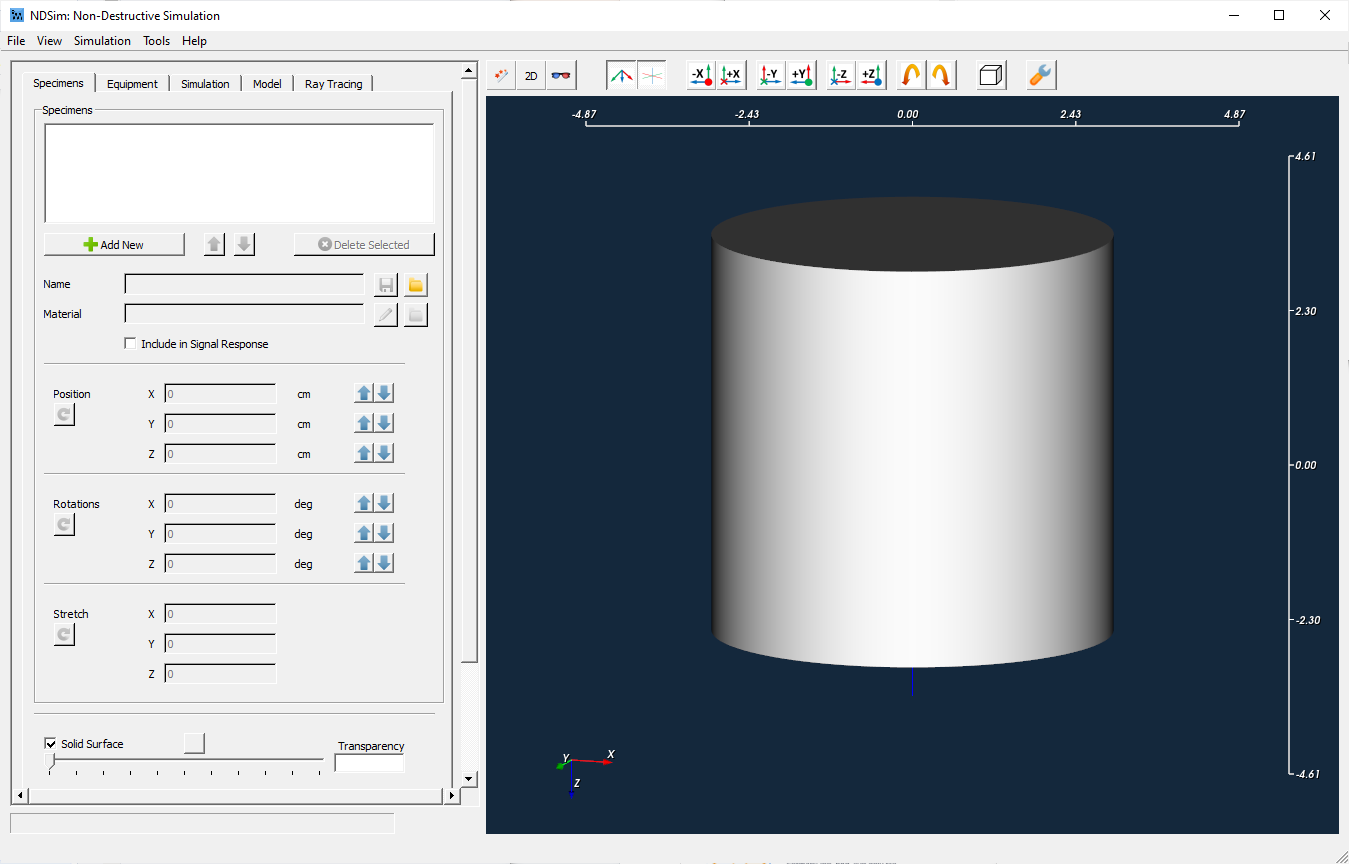Show the coordinate axes display icon
Screen dimensions: 1349x864
click(621, 75)
